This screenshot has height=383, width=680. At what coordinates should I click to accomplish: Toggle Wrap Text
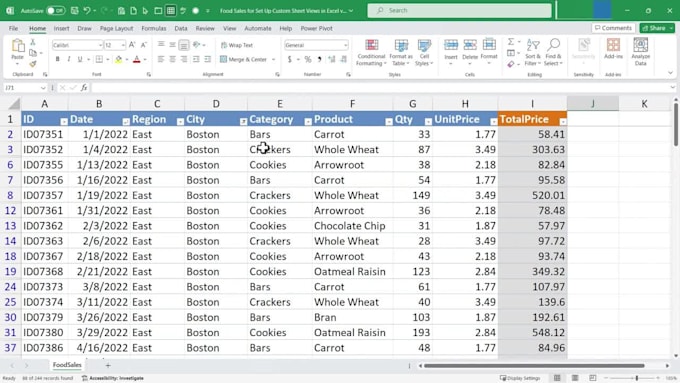point(237,45)
